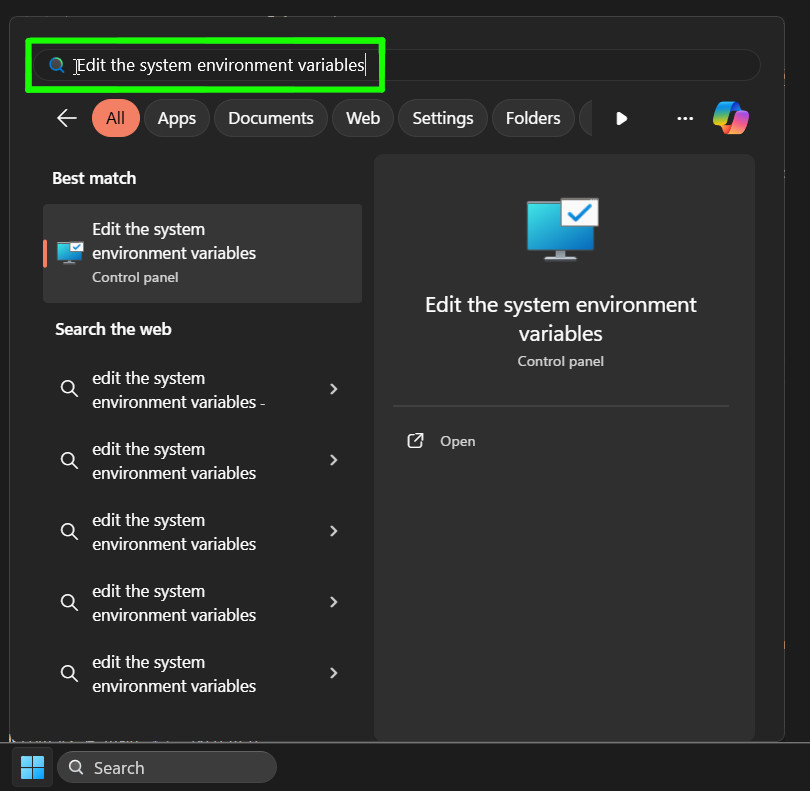The width and height of the screenshot is (810, 791).
Task: Switch to the Documents filter tab
Action: [x=271, y=118]
